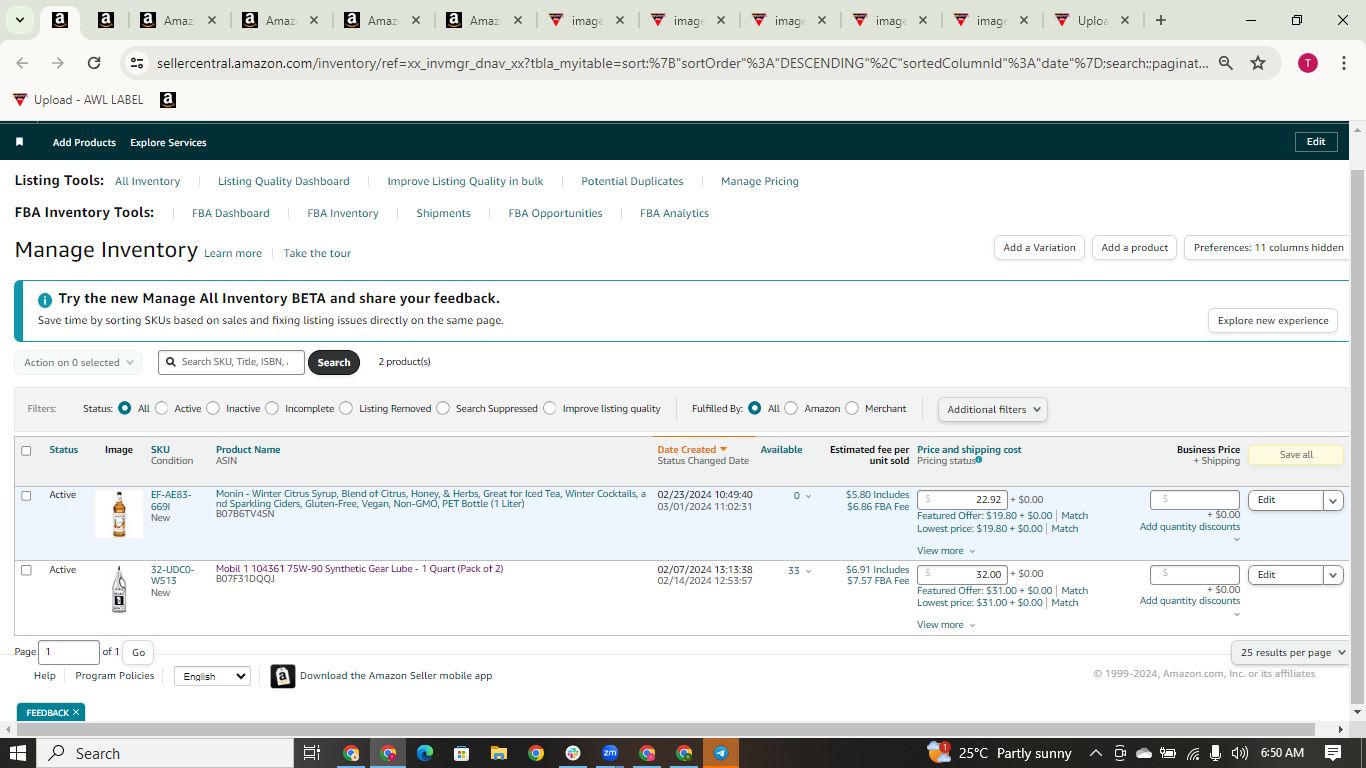Image resolution: width=1366 pixels, height=768 pixels.
Task: Open FBA Analytics
Action: coord(674,213)
